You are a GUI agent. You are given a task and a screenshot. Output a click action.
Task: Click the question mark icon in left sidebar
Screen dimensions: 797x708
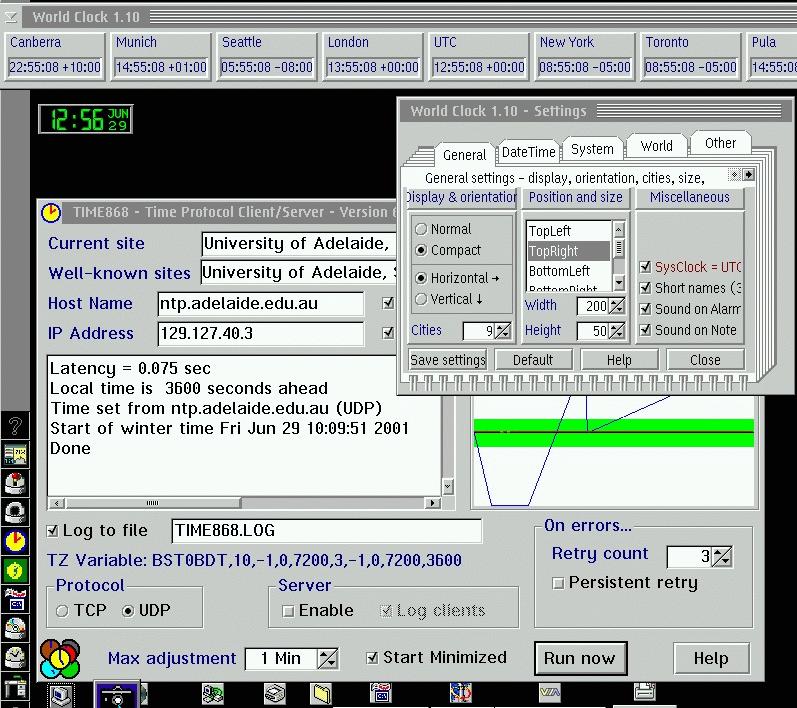point(15,425)
